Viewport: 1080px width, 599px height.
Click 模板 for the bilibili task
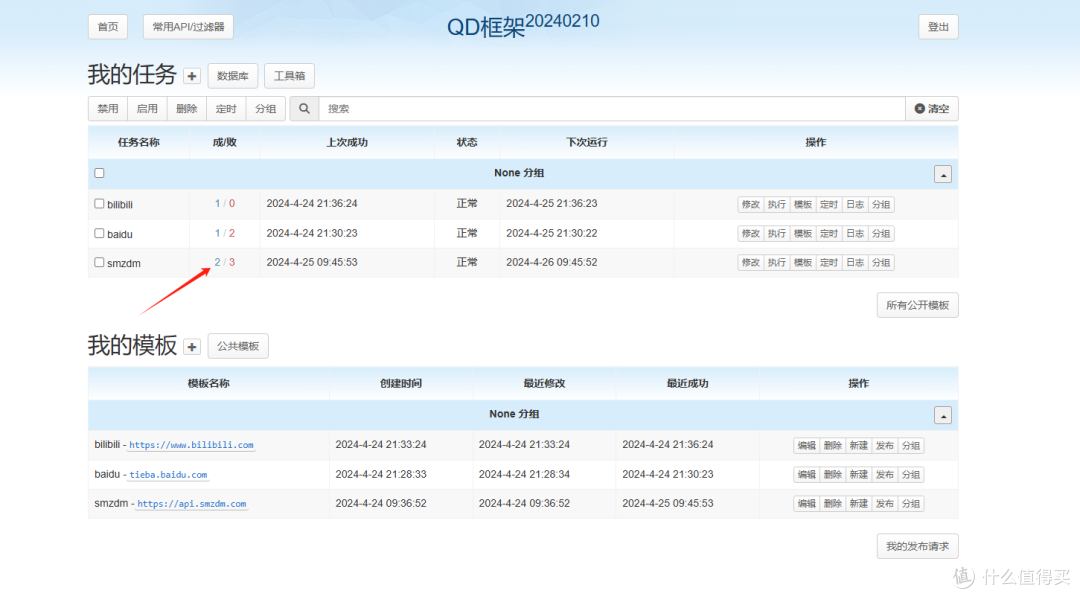pyautogui.click(x=802, y=204)
